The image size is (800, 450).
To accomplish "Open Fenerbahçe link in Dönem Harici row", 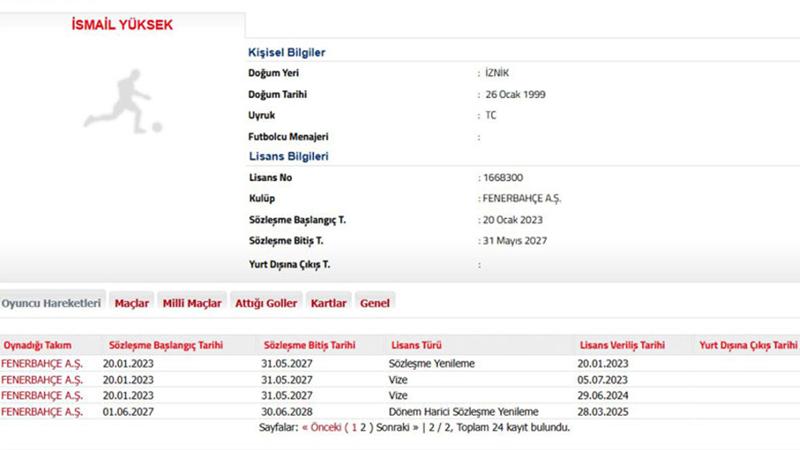I will [42, 411].
